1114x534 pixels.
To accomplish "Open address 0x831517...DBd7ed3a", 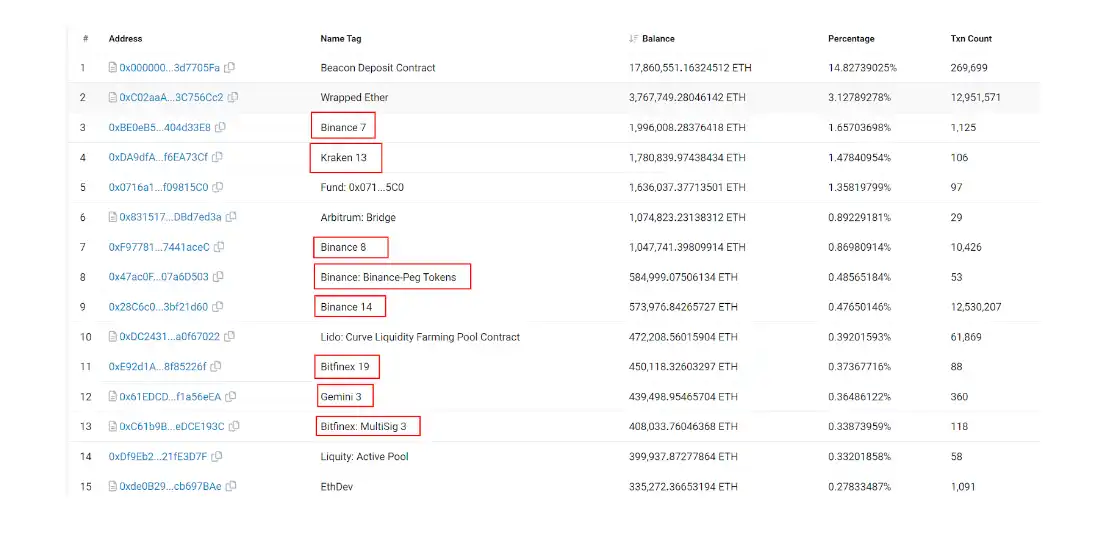I will pos(171,217).
